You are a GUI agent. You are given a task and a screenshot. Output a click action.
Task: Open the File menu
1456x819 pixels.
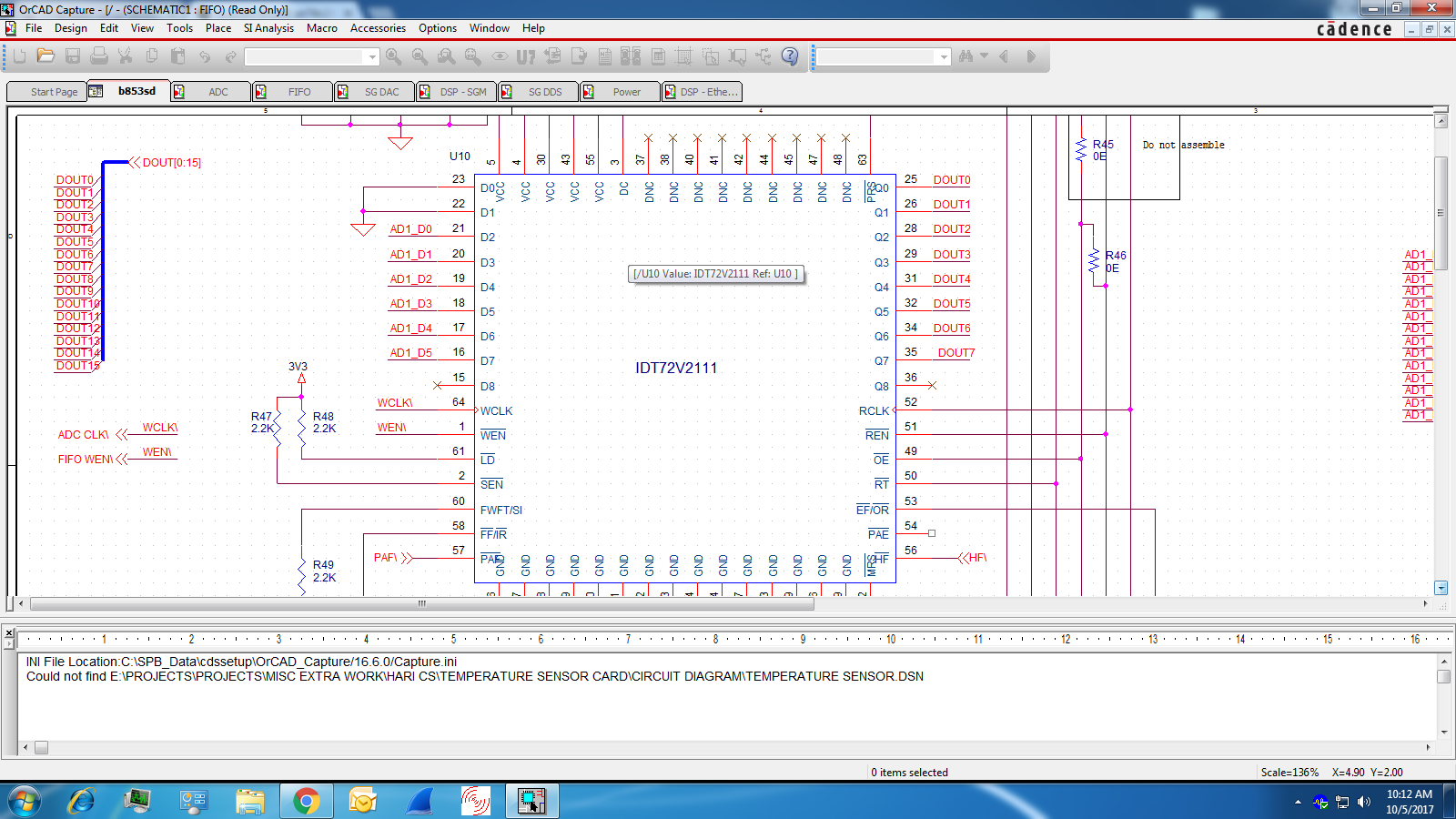[34, 28]
